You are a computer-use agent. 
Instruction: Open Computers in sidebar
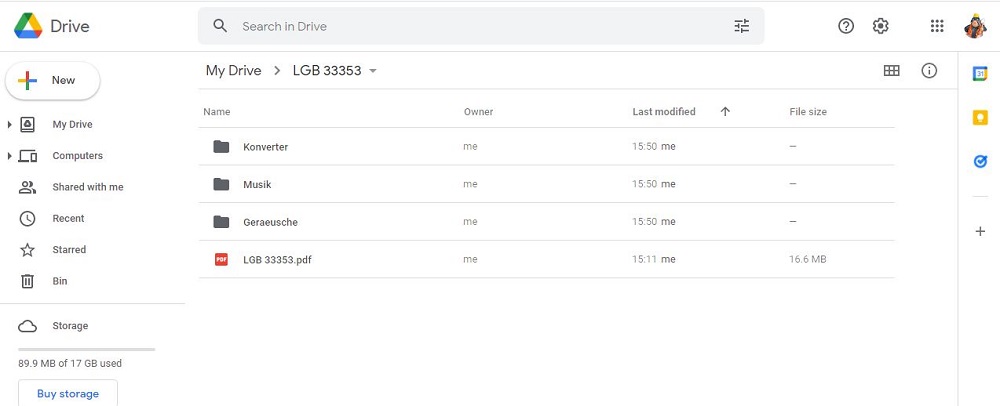(77, 156)
